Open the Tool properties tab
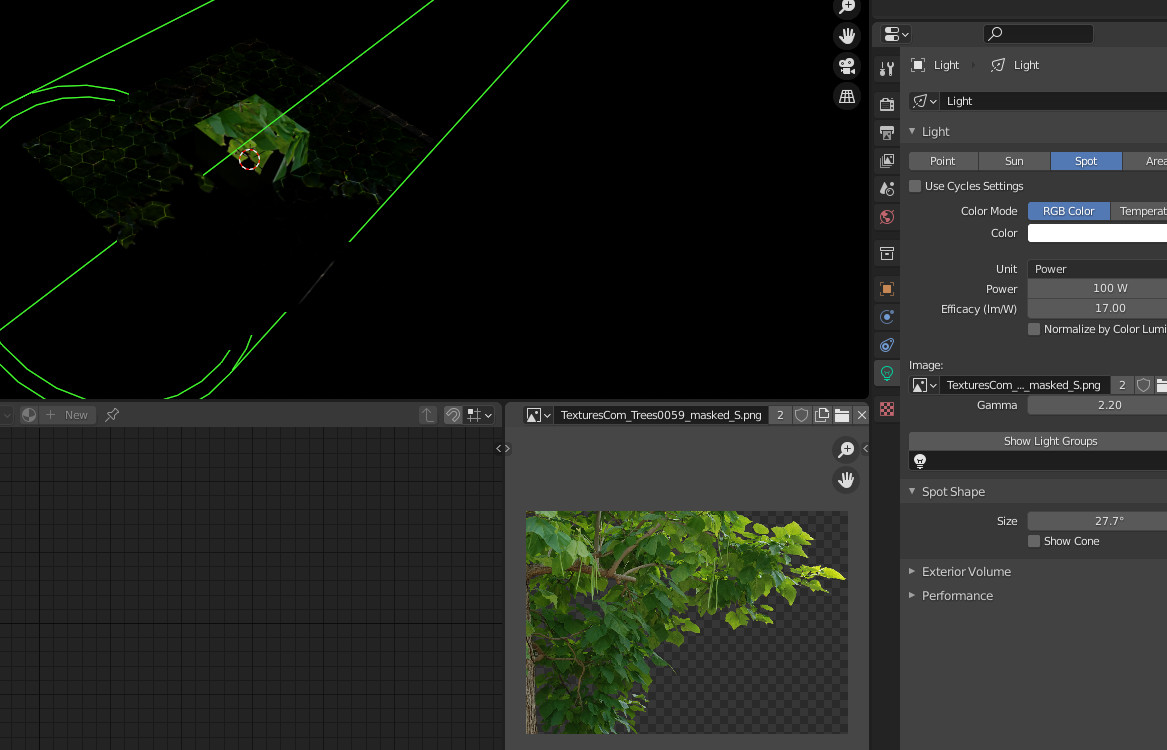This screenshot has height=750, width=1167. pyautogui.click(x=886, y=69)
